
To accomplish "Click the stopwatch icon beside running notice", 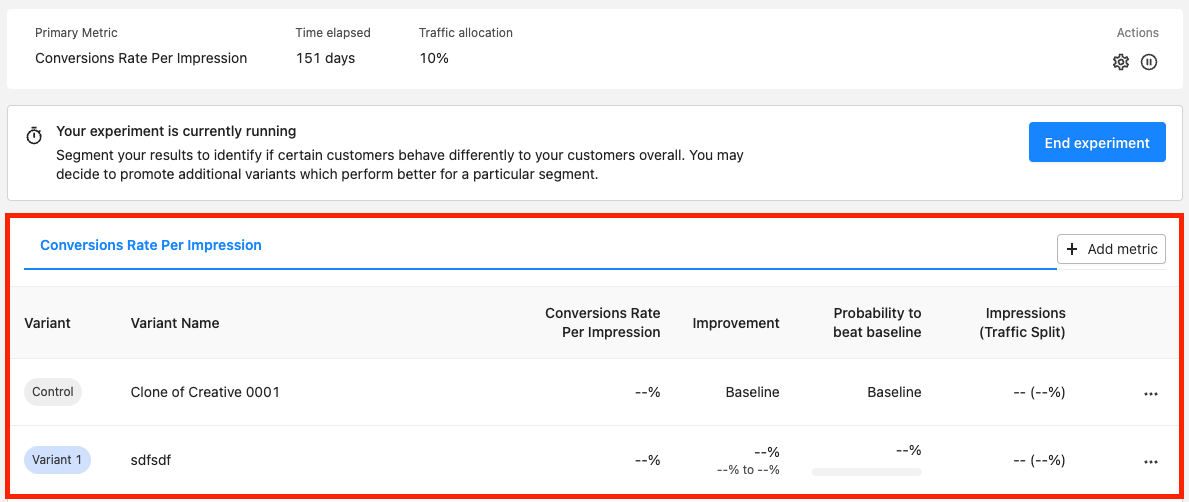I will (34, 136).
